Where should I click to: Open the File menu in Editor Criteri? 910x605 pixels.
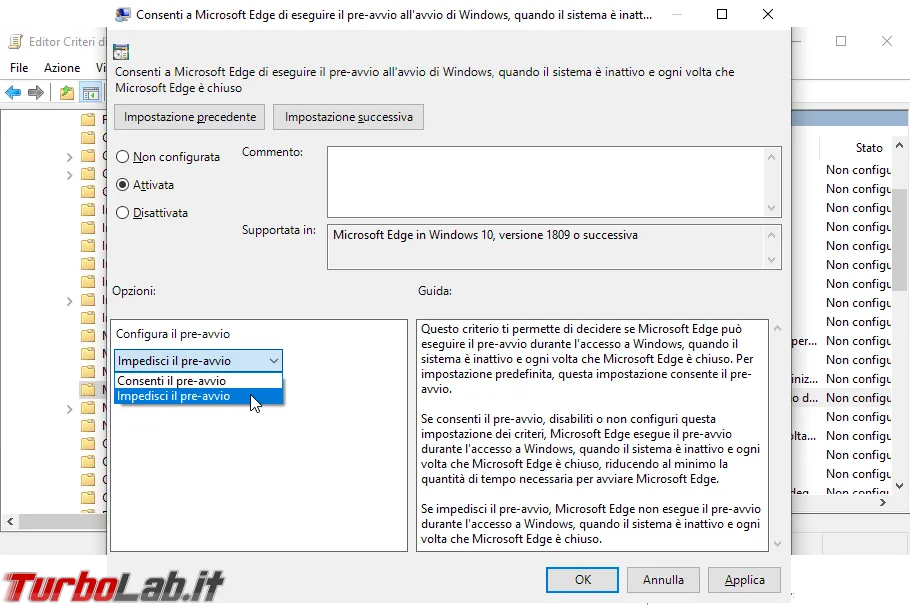19,68
